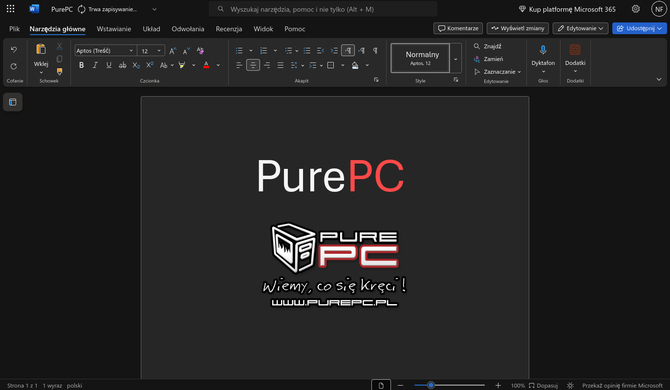Click Kup platformę Microsoft 365 link
The image size is (670, 390).
[x=567, y=9]
